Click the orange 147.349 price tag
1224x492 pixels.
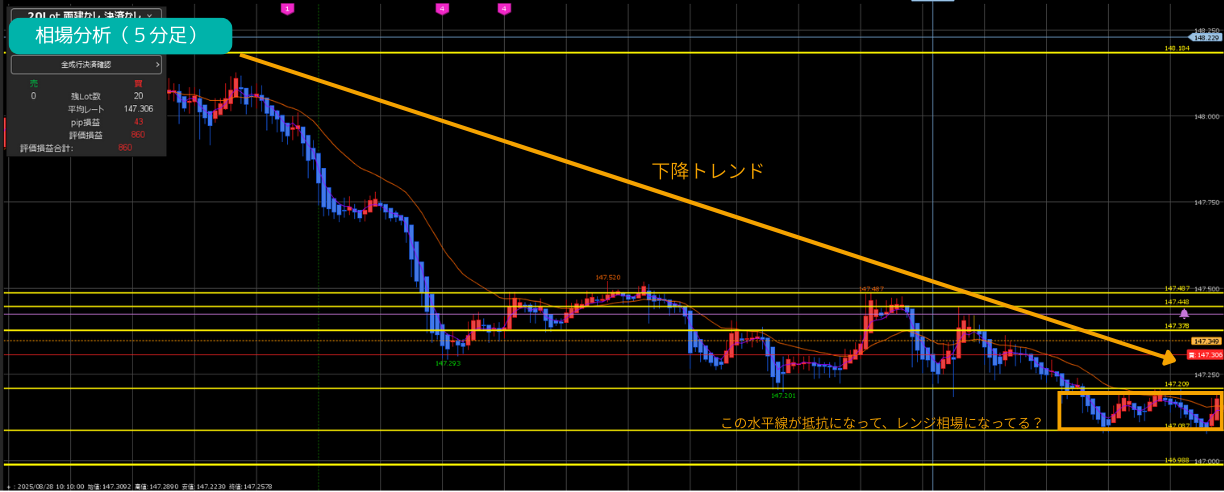(1208, 341)
